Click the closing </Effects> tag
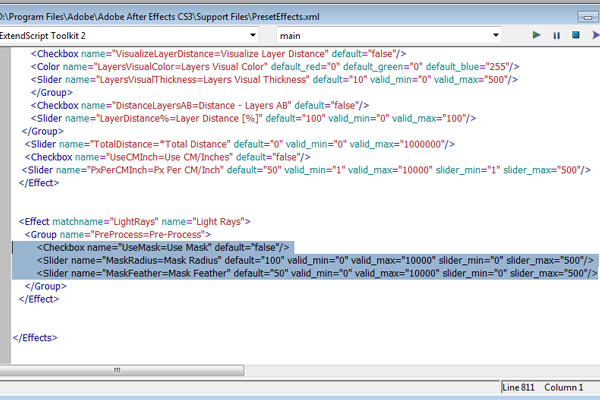This screenshot has height=400, width=600. click(35, 338)
